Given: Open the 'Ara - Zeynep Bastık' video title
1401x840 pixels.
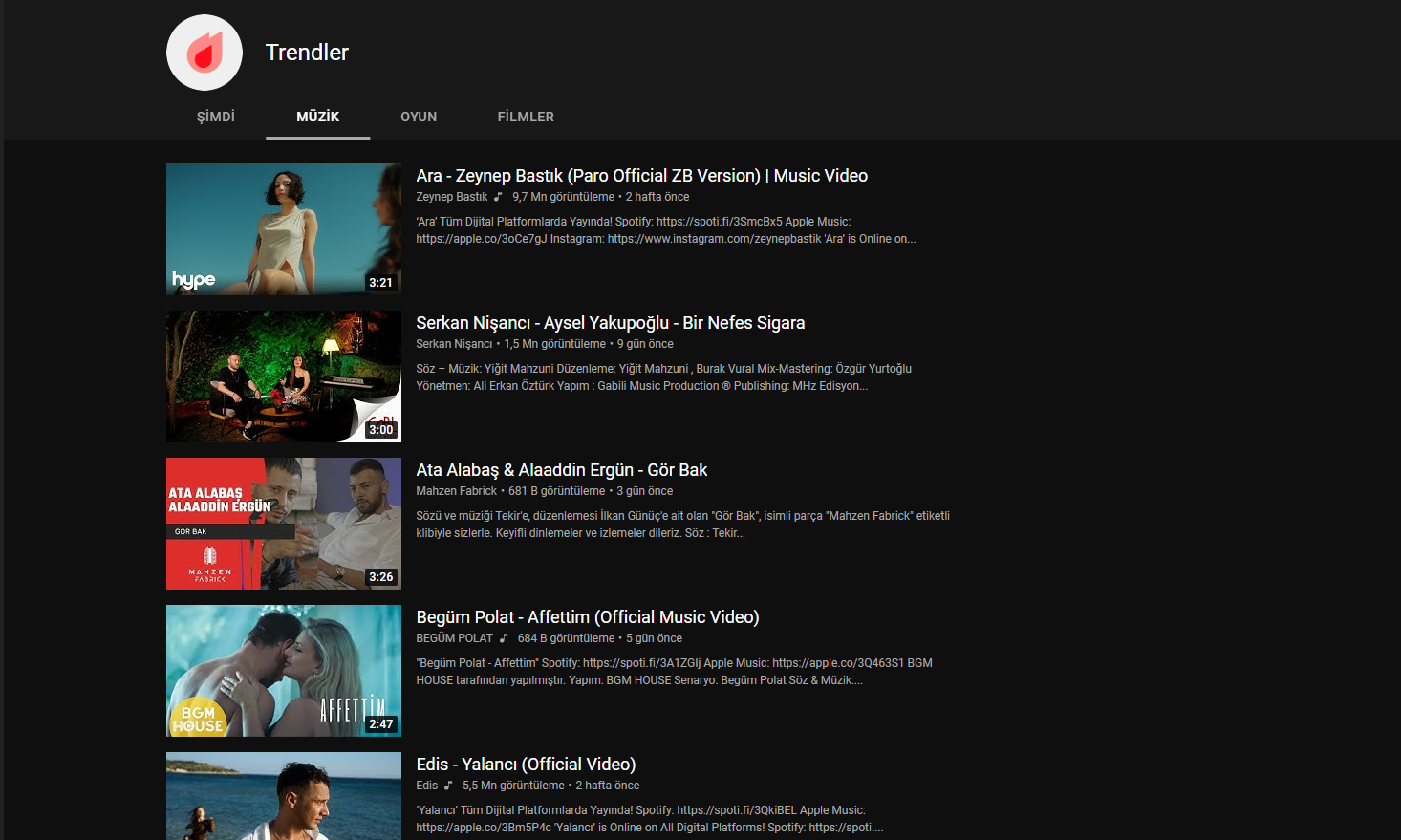Looking at the screenshot, I should 642,176.
